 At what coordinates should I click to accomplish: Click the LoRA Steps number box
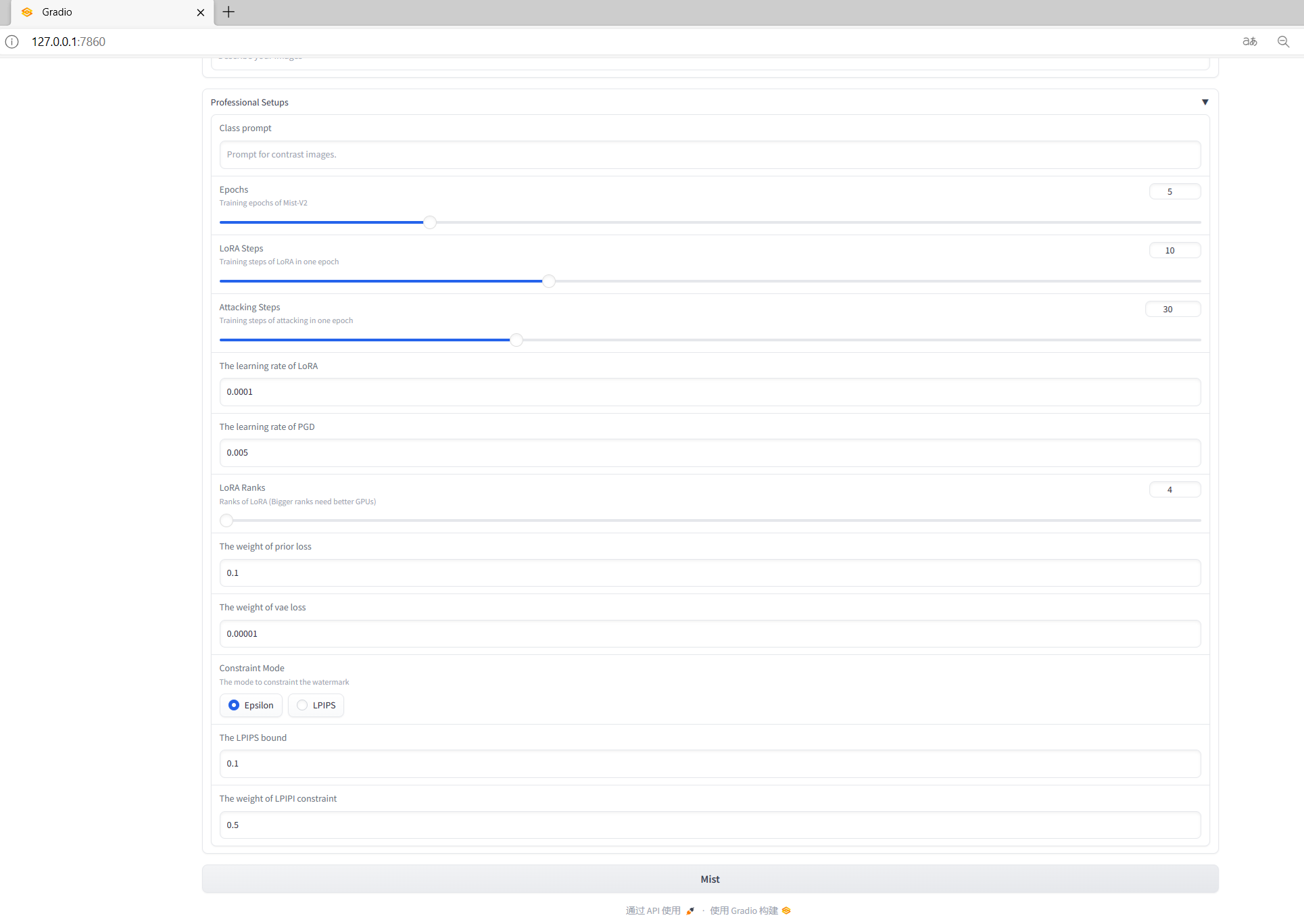(x=1174, y=250)
